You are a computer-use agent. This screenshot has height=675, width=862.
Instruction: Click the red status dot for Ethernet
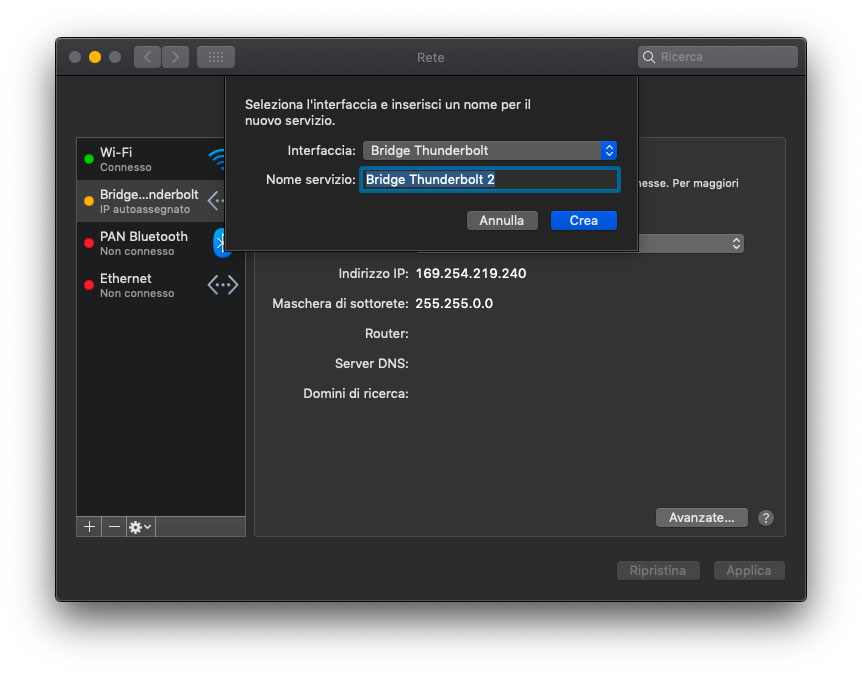tap(89, 285)
